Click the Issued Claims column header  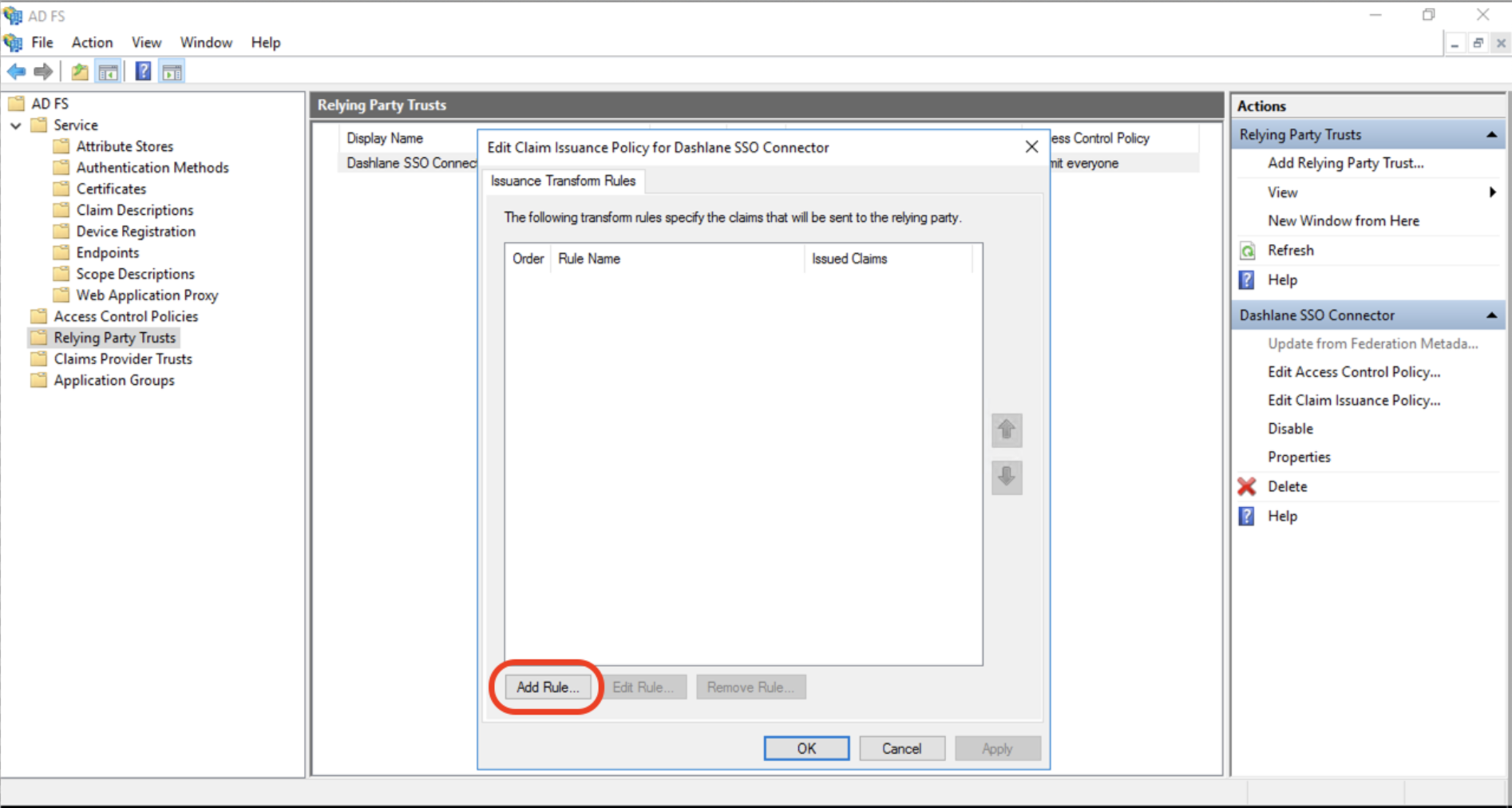click(x=889, y=259)
